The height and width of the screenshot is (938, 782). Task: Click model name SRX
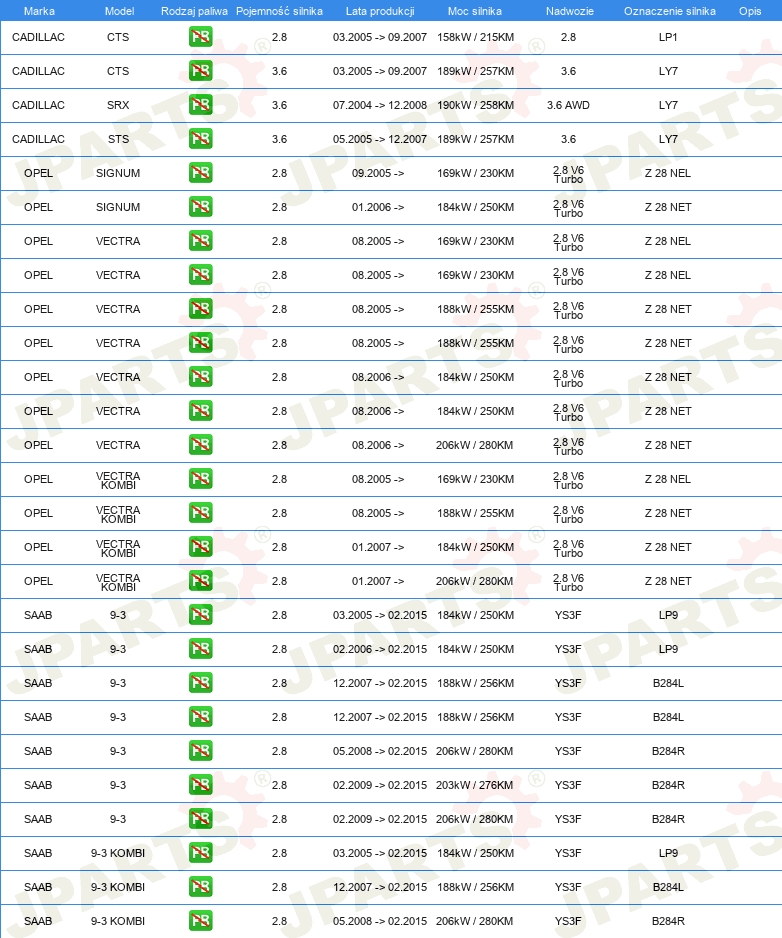click(x=118, y=105)
